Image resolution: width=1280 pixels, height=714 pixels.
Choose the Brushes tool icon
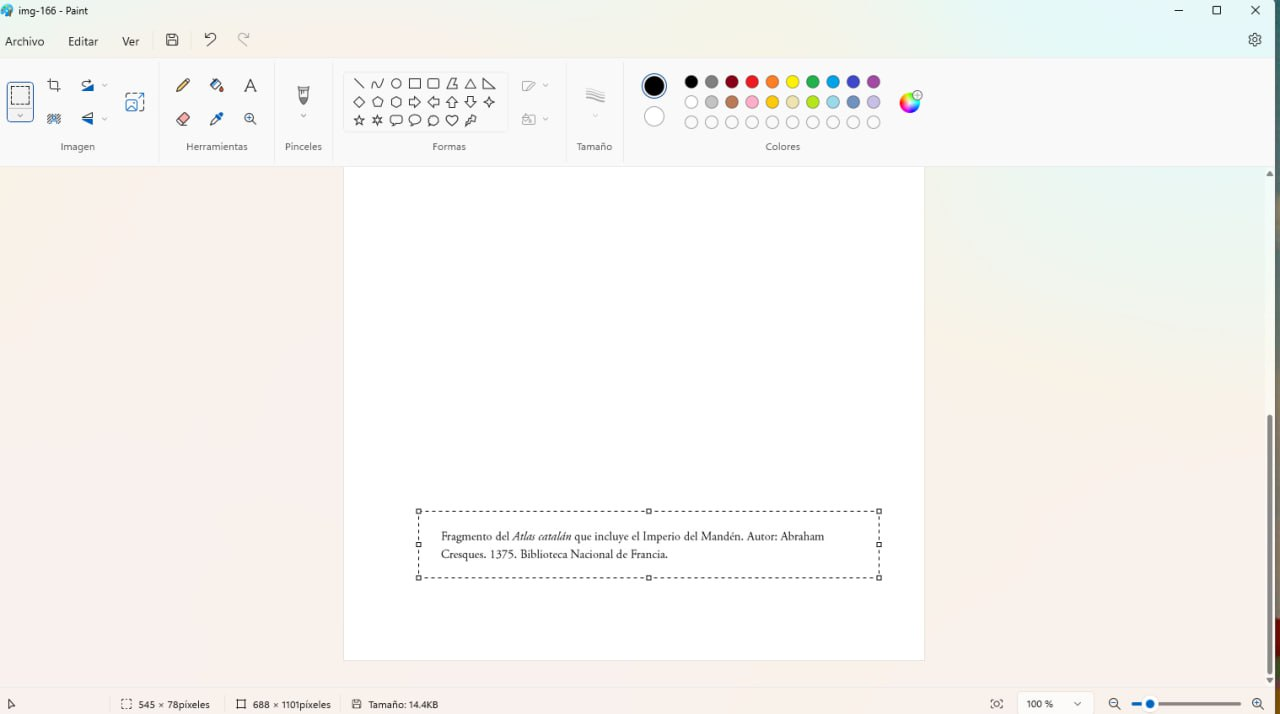coord(303,95)
